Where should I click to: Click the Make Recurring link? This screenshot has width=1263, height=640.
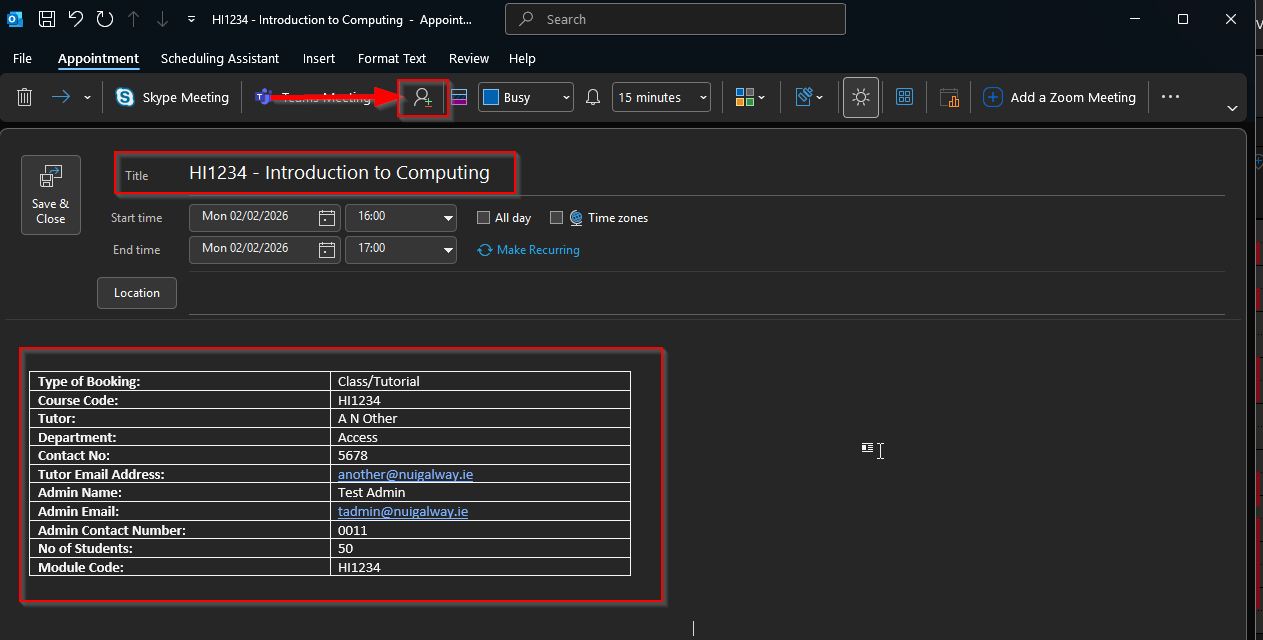coord(538,250)
